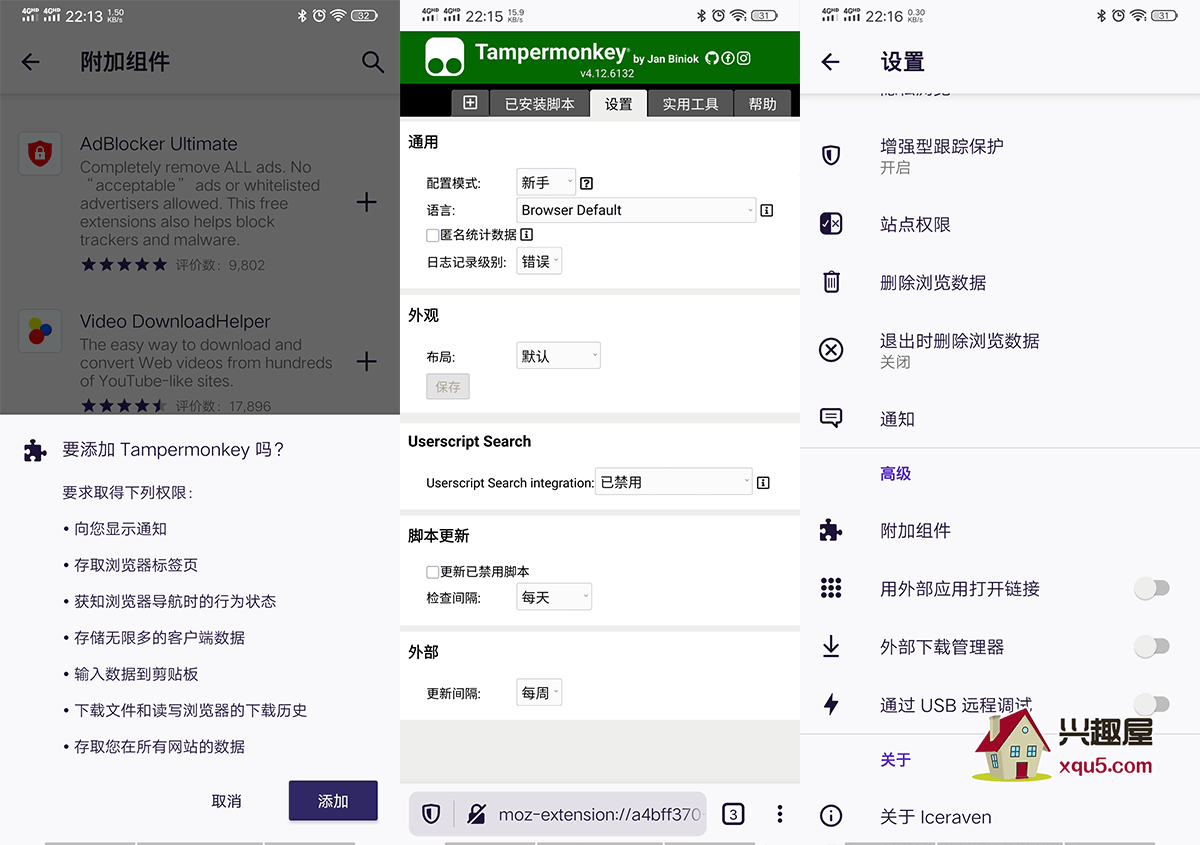Tap the info icon for 关于 Iceraven
This screenshot has width=1200, height=845.
coord(831,816)
